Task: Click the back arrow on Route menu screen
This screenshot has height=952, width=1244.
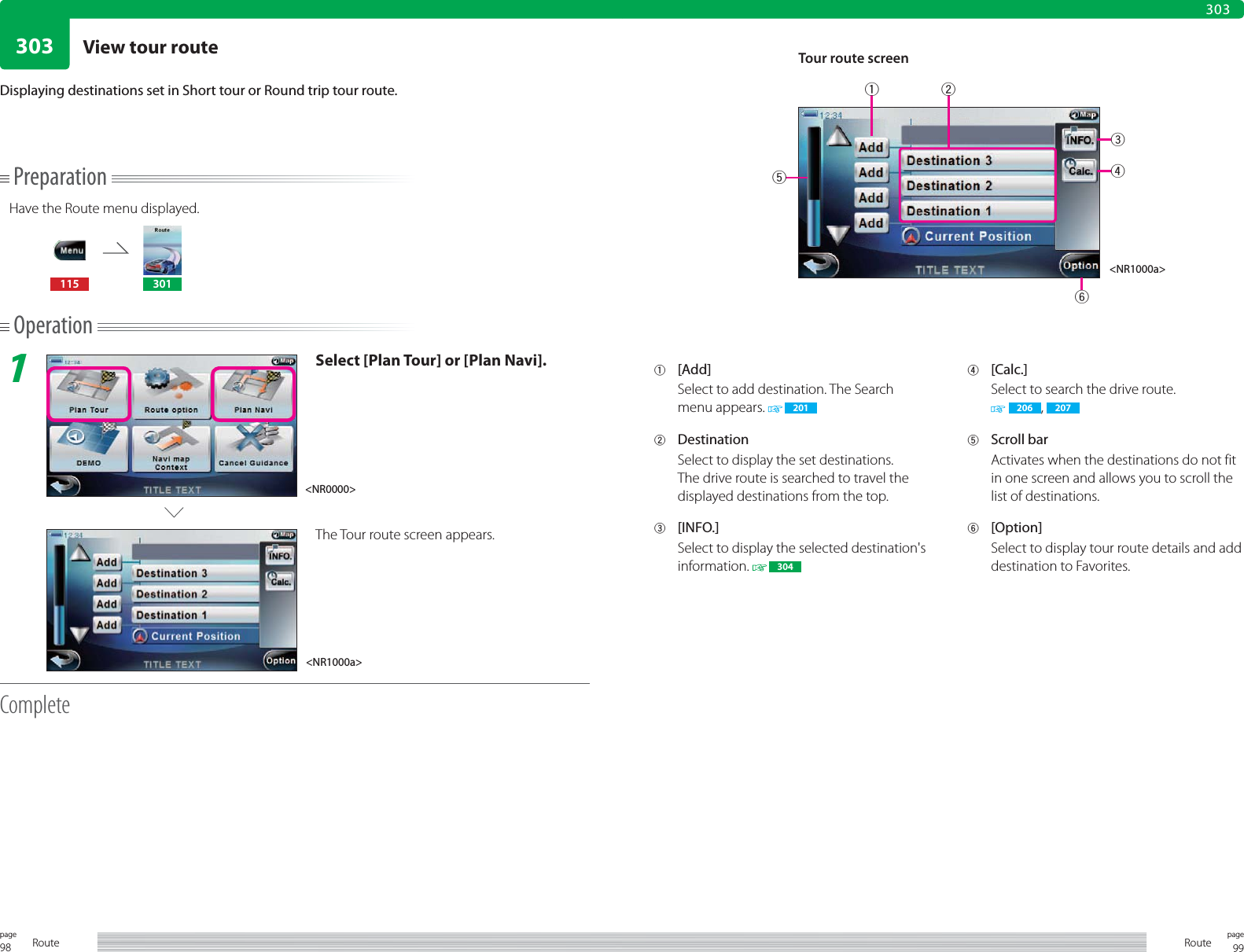Action: click(x=64, y=486)
